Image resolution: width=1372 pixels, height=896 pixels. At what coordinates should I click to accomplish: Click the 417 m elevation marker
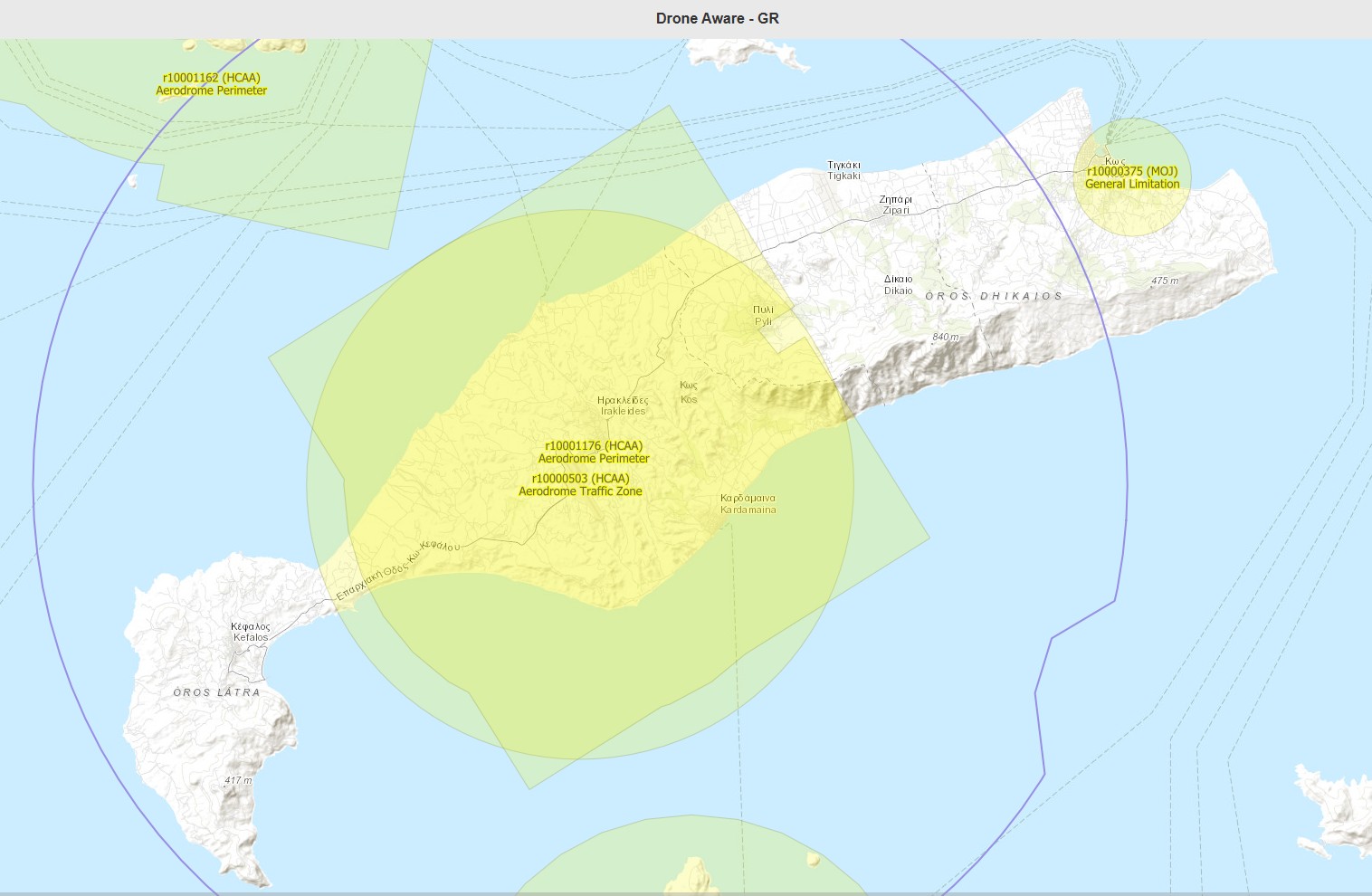point(239,780)
